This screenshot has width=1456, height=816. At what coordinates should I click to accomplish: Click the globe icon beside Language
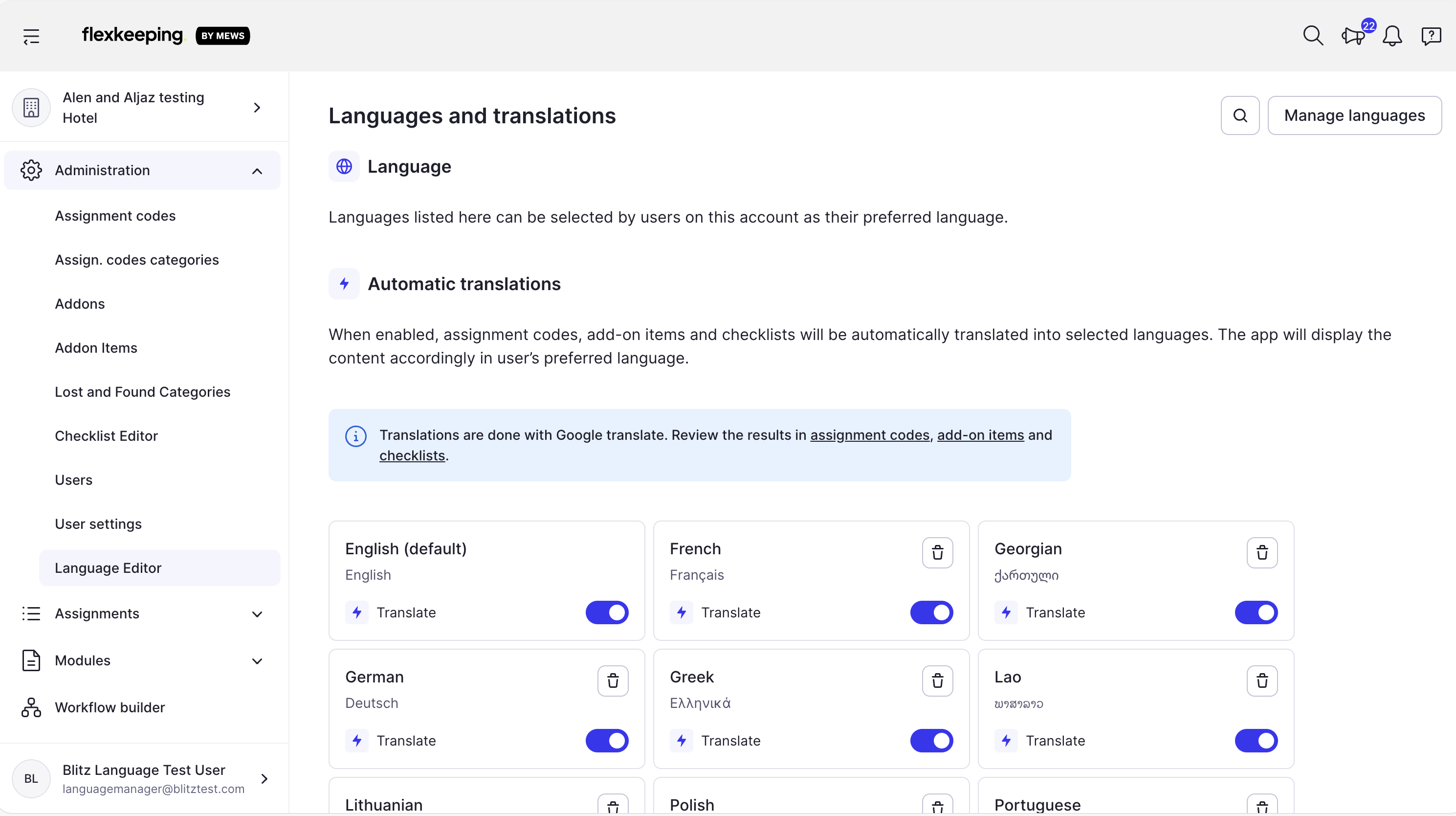click(x=344, y=166)
